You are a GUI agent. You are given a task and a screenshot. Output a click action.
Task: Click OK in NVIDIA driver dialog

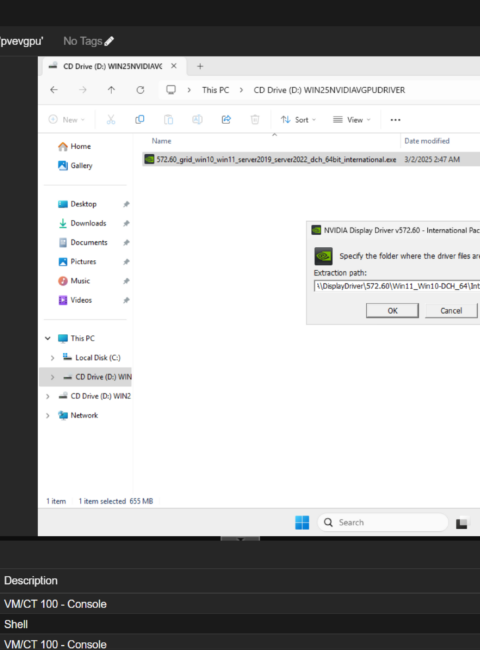[392, 310]
